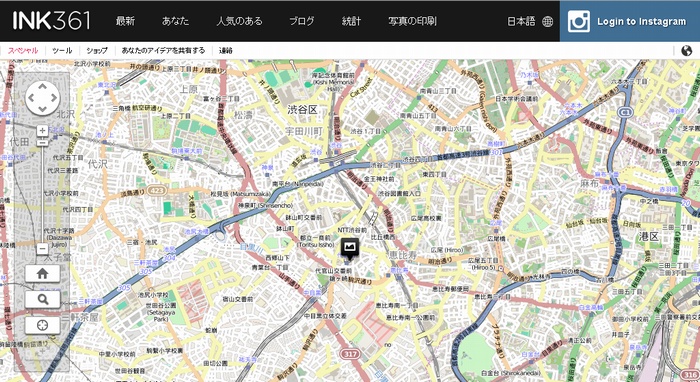Click Login to Instagram button
700x382 pixels.
[630, 21]
